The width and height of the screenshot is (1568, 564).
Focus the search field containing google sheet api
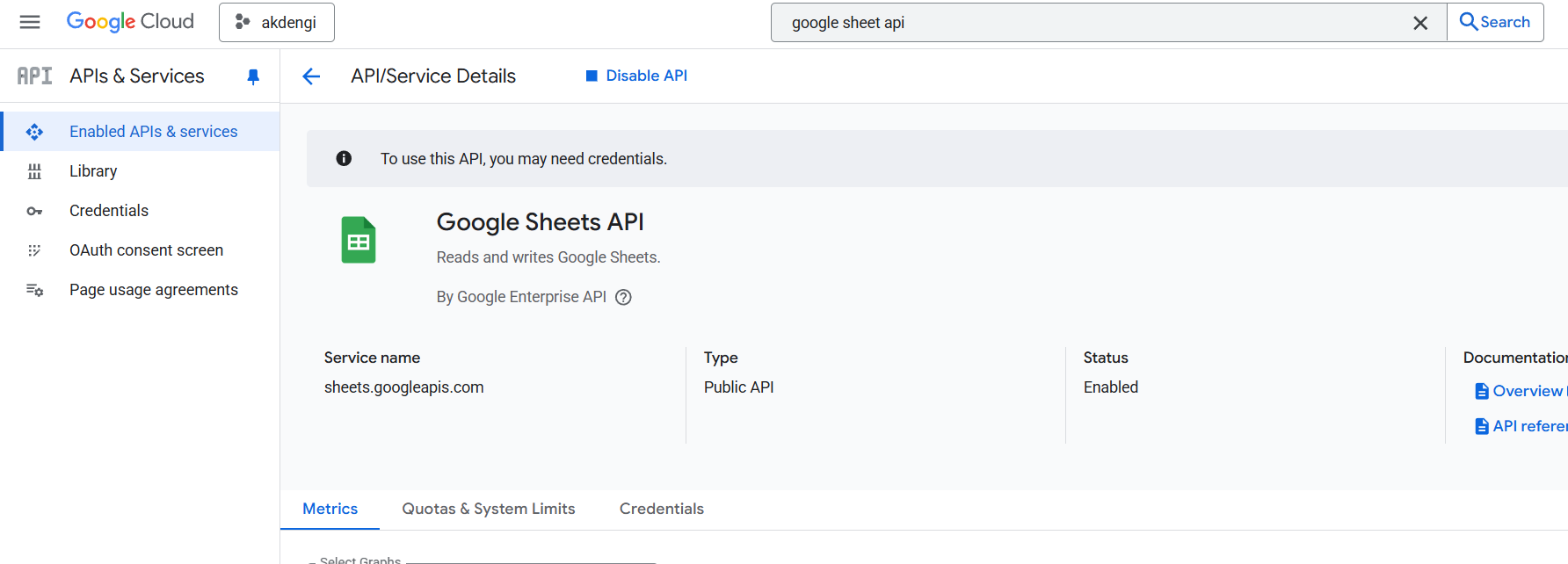coord(1090,23)
